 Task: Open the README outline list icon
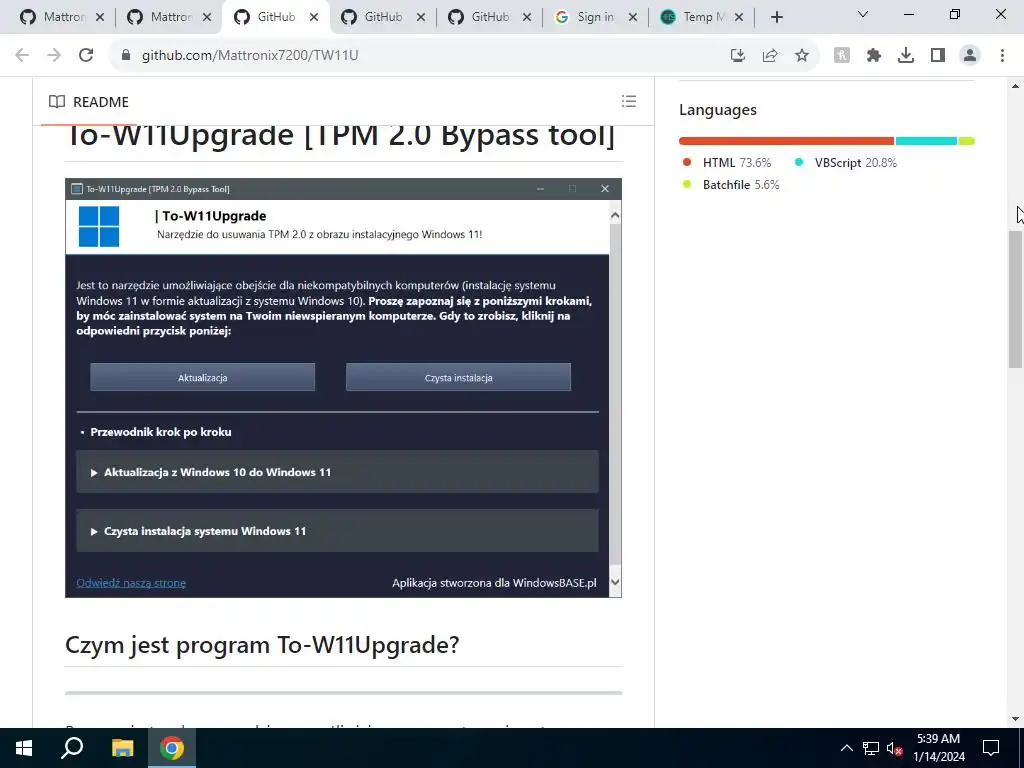[629, 101]
